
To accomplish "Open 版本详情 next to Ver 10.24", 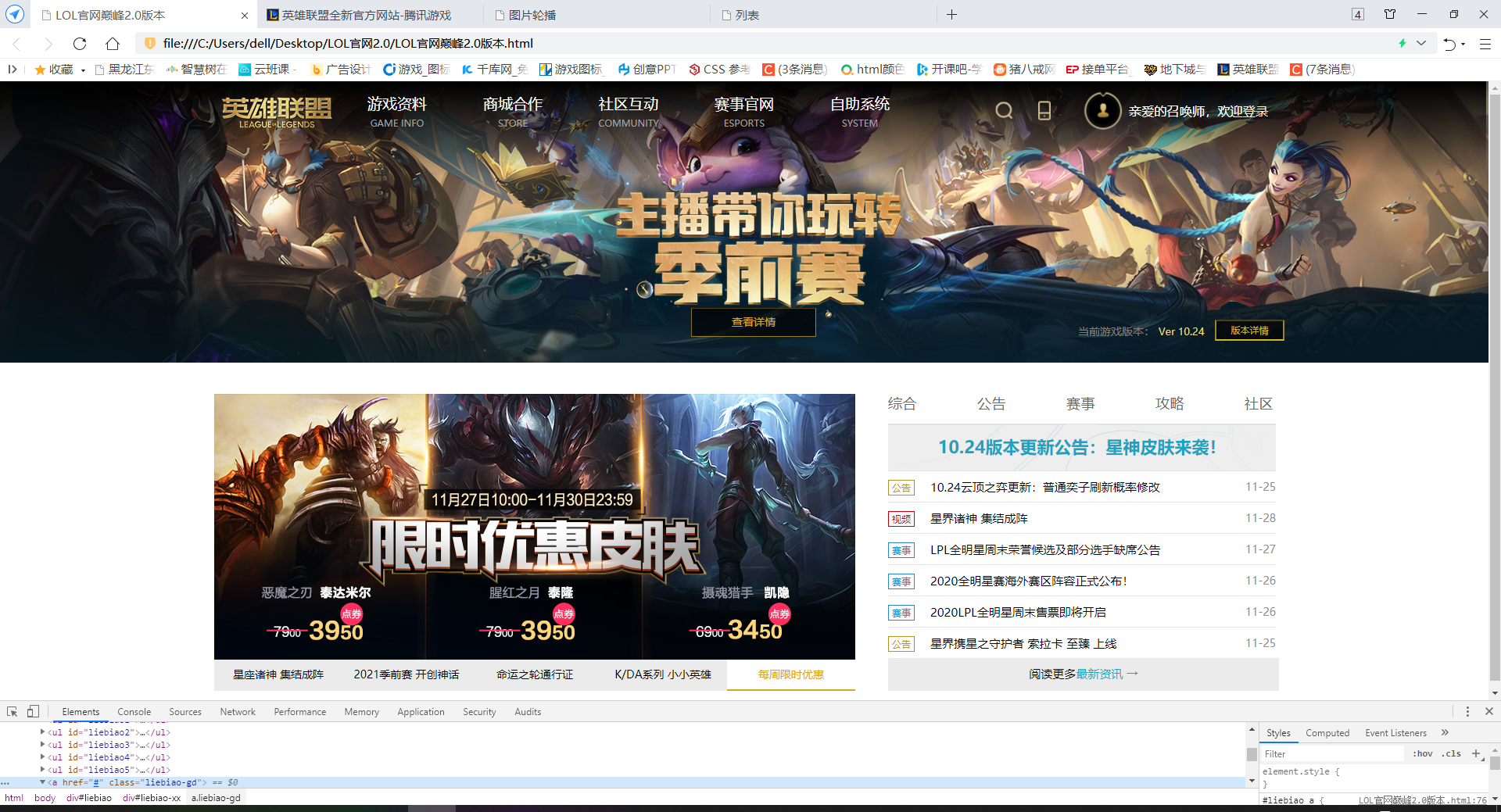I will click(x=1248, y=331).
